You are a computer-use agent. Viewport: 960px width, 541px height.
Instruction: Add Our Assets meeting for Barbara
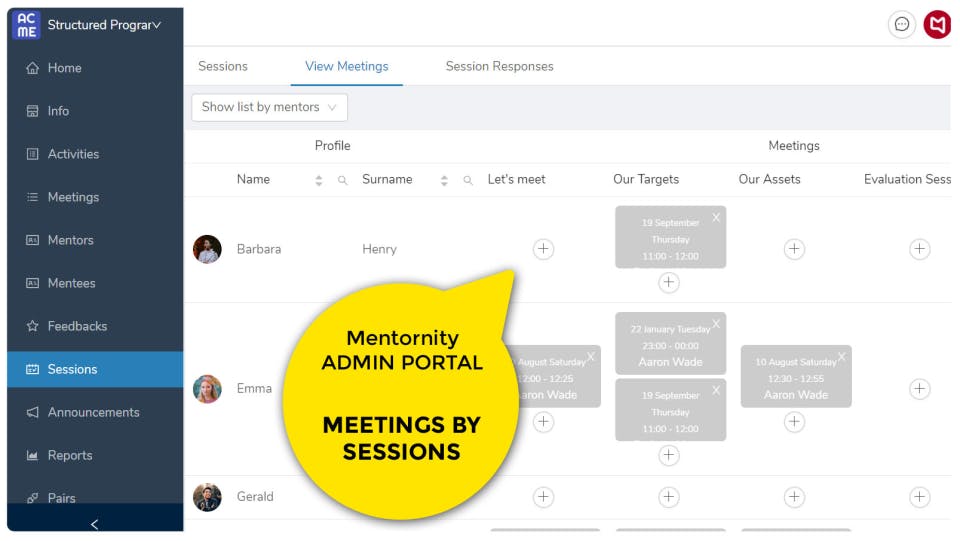[x=794, y=249]
